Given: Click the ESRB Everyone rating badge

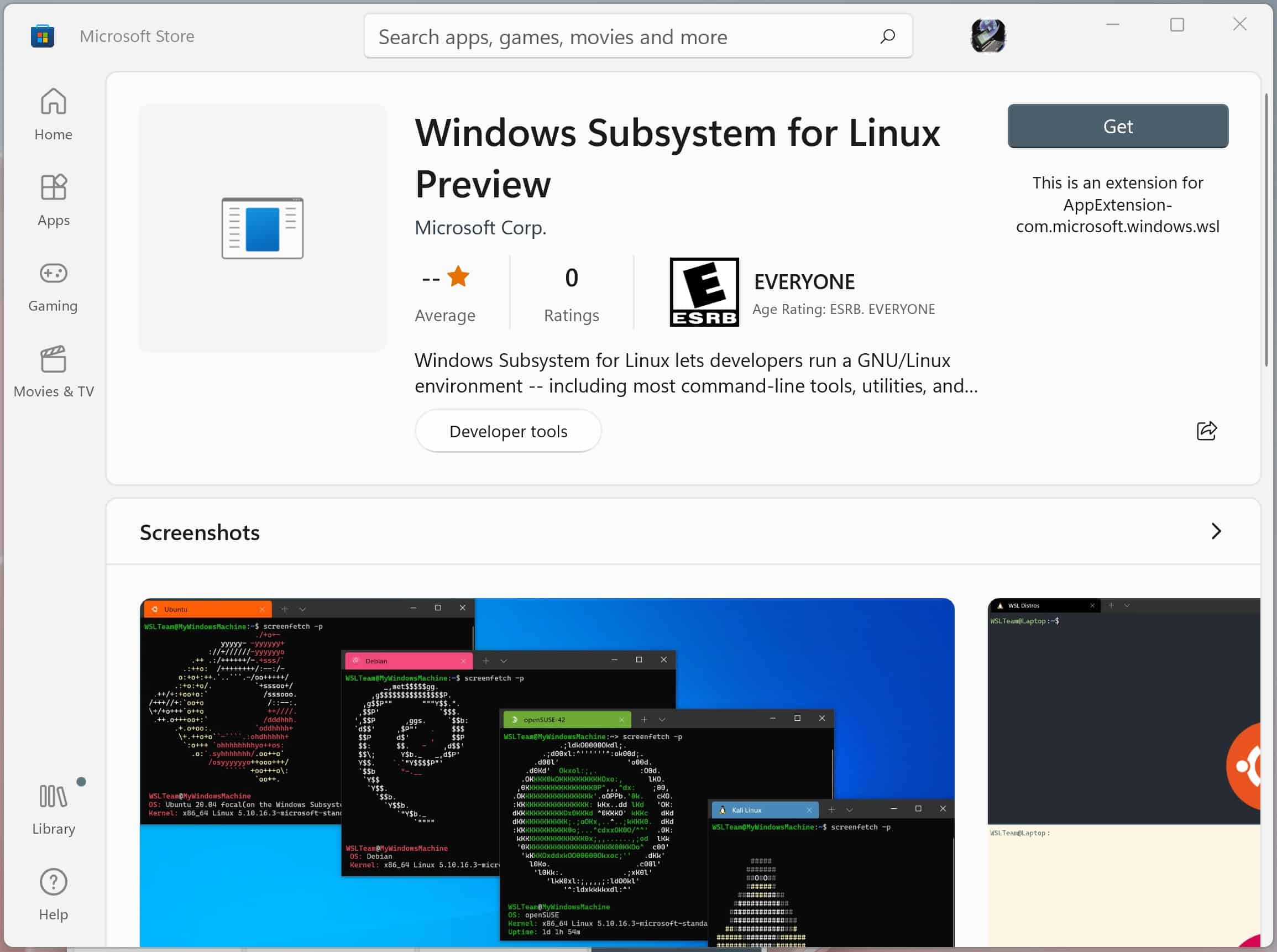Looking at the screenshot, I should pyautogui.click(x=704, y=291).
